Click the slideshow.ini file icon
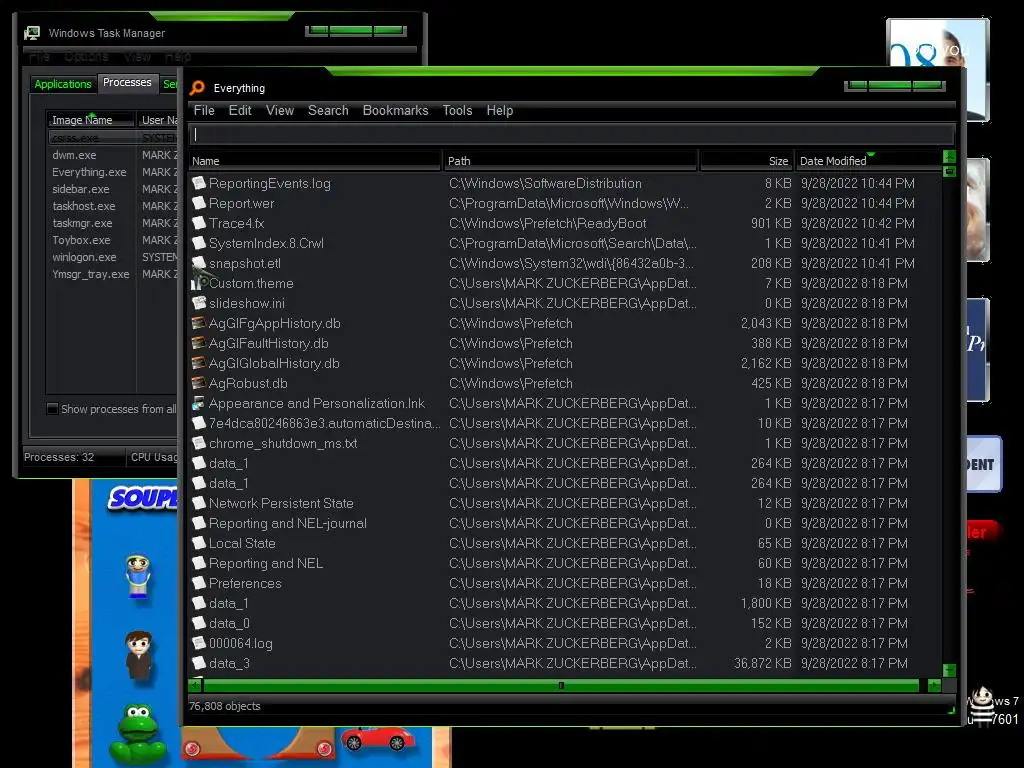The image size is (1024, 768). (x=199, y=303)
